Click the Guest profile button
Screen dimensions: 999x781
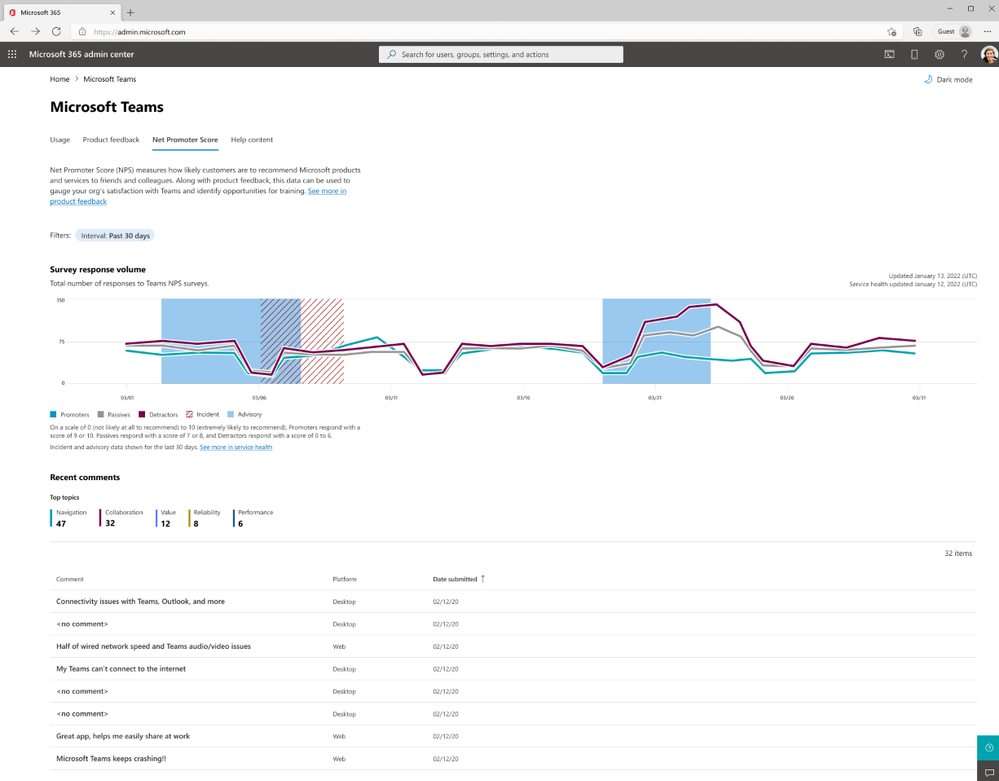pos(954,31)
